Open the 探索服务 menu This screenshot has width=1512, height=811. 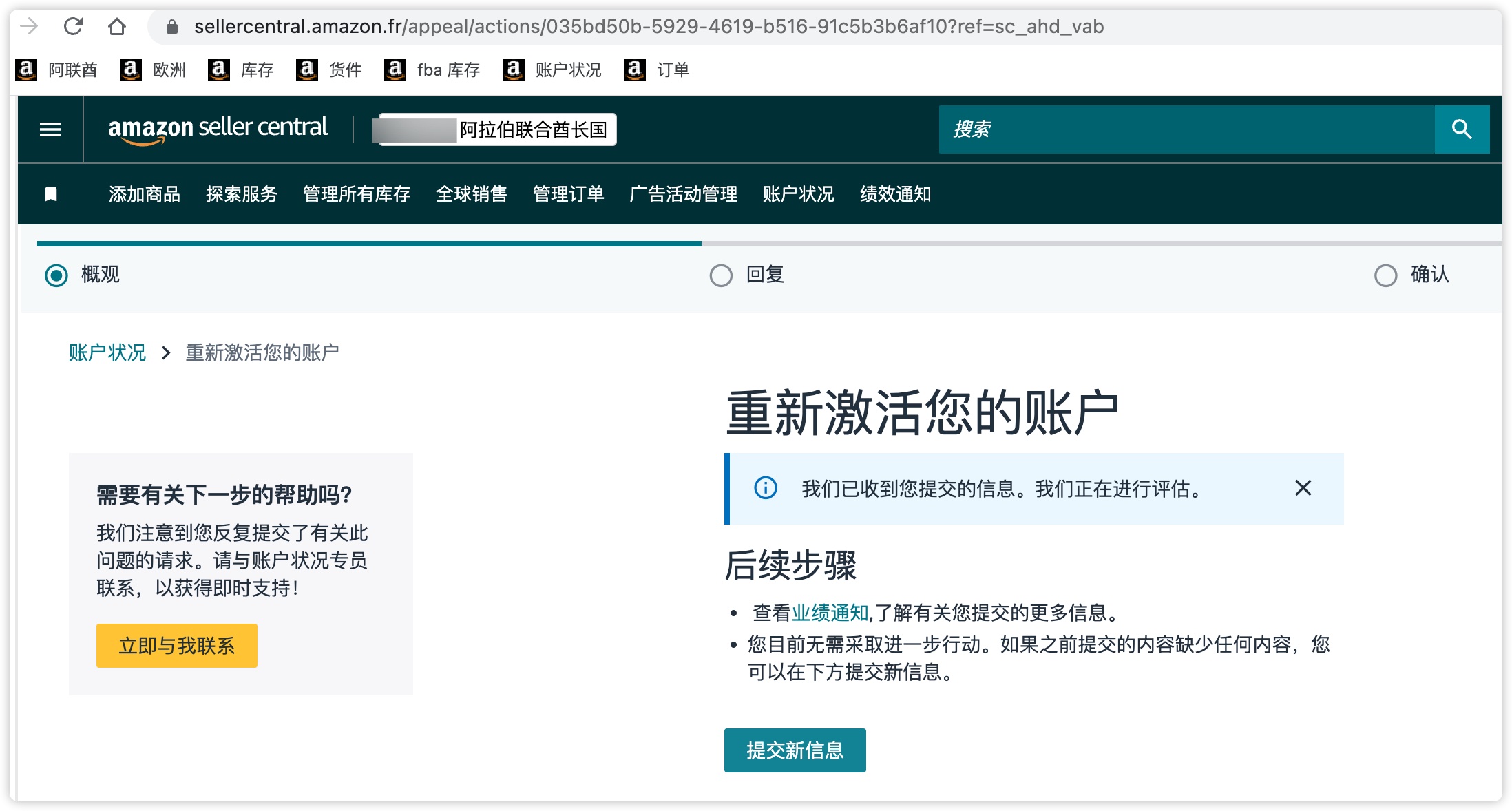tap(242, 194)
